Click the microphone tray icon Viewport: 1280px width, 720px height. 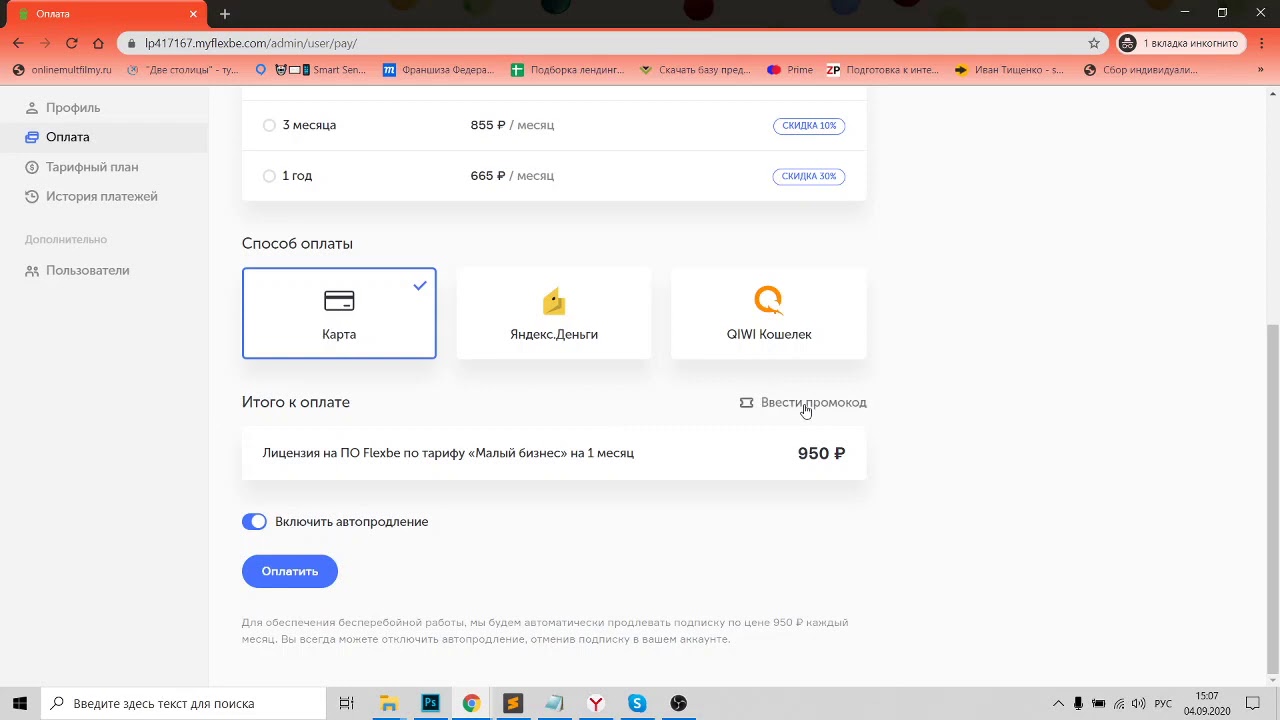click(1078, 703)
